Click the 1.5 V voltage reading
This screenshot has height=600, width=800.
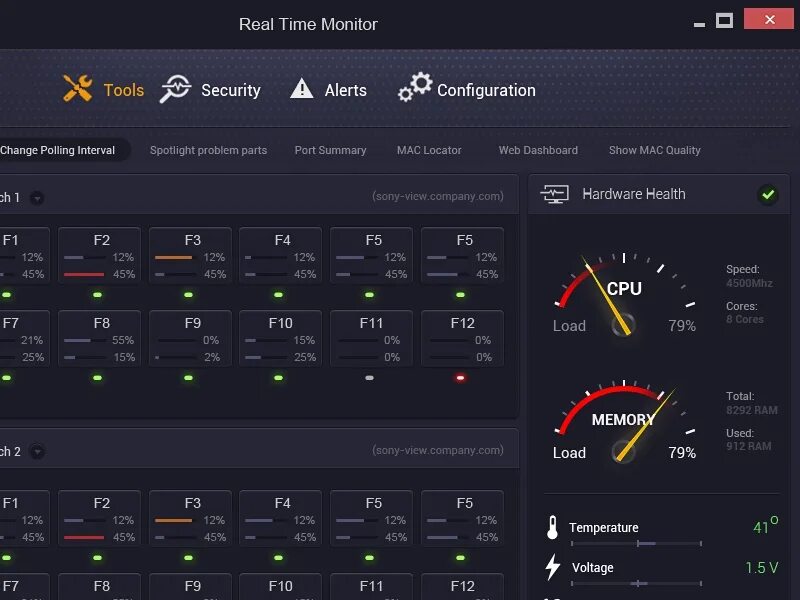[762, 568]
